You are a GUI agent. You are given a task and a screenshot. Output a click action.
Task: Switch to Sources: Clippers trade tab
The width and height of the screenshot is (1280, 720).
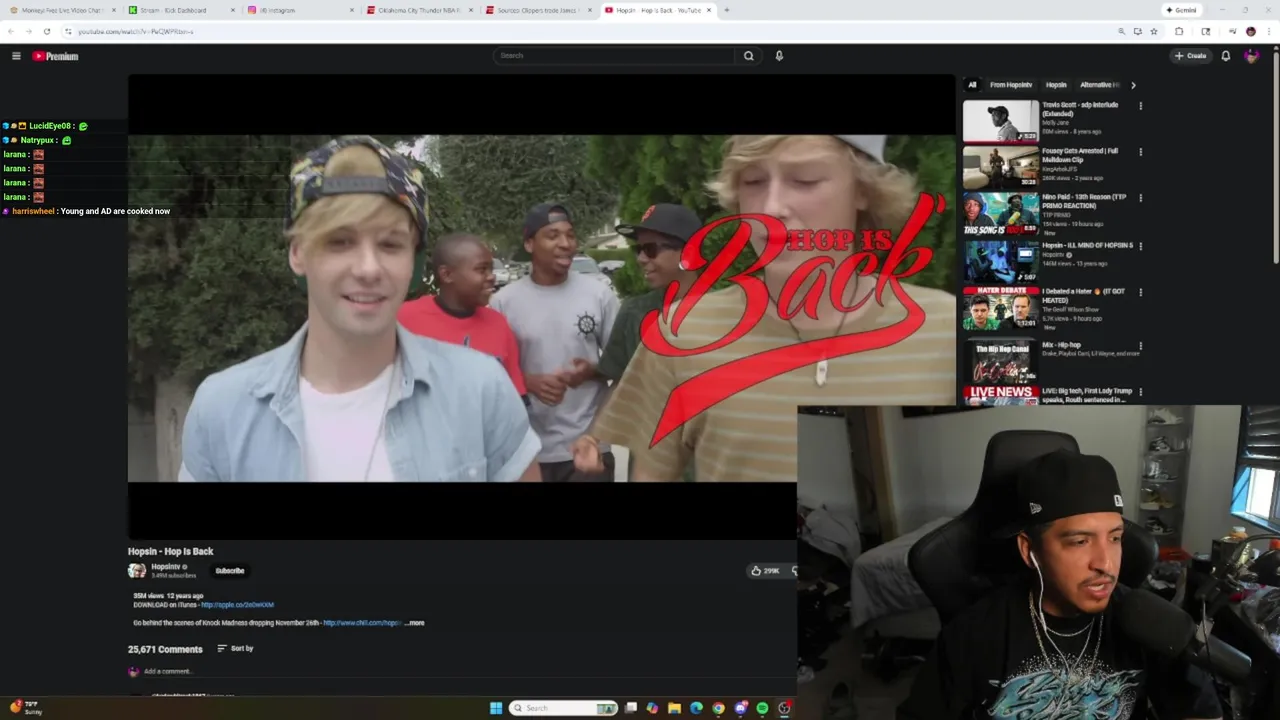(537, 10)
